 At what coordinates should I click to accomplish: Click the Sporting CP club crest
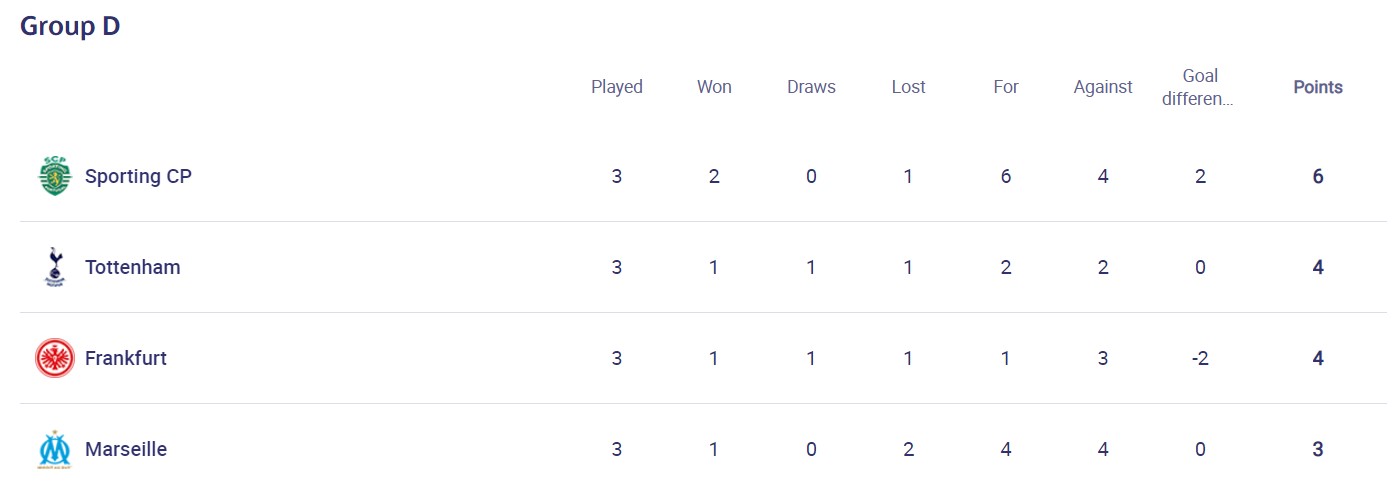[x=55, y=176]
